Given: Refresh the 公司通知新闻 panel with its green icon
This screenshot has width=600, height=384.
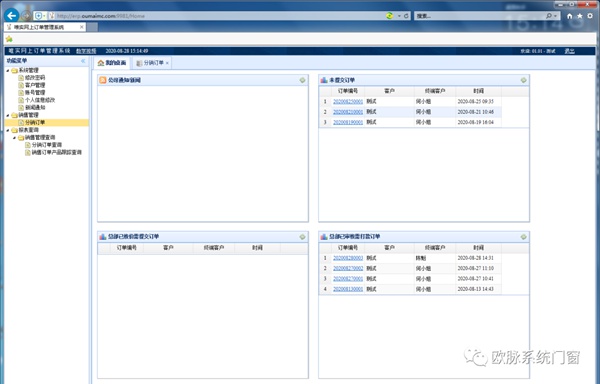Looking at the screenshot, I should tap(302, 80).
